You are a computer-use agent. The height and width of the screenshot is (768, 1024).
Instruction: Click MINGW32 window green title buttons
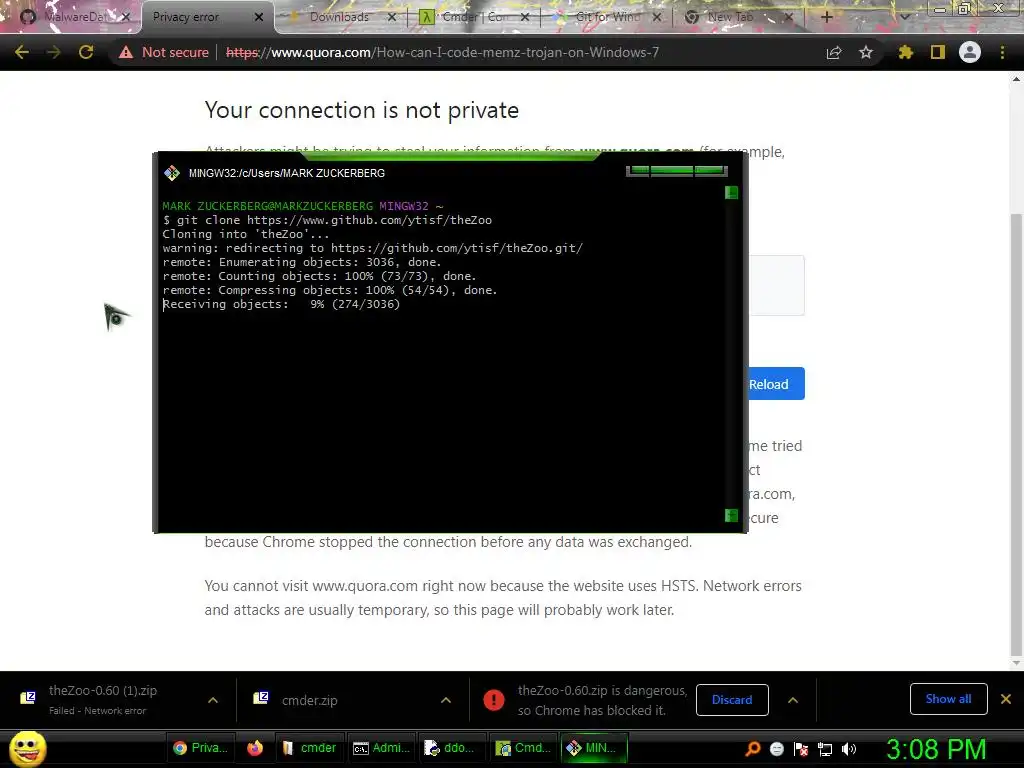677,171
